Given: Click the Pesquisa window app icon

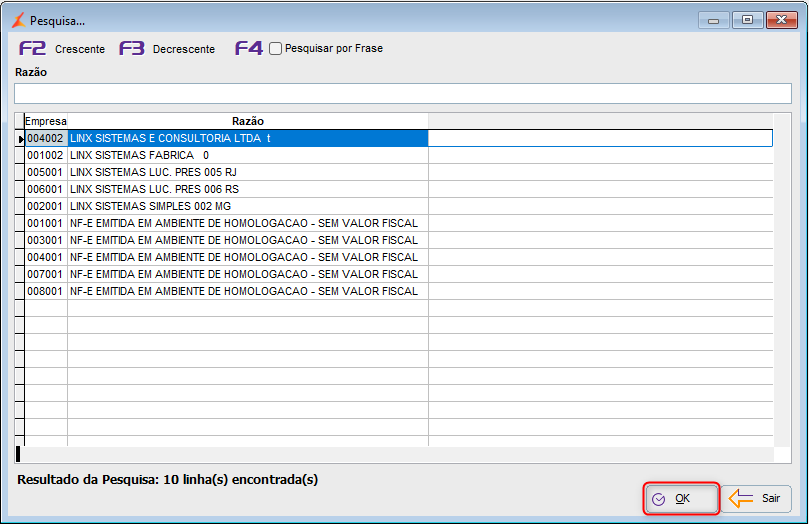Looking at the screenshot, I should click(19, 21).
